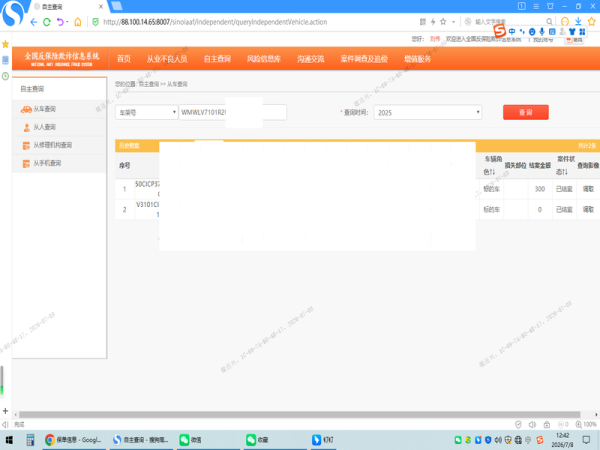This screenshot has height=450, width=600.
Task: Toggle punctuation mode on Sogou IME bar
Action: (x=522, y=32)
